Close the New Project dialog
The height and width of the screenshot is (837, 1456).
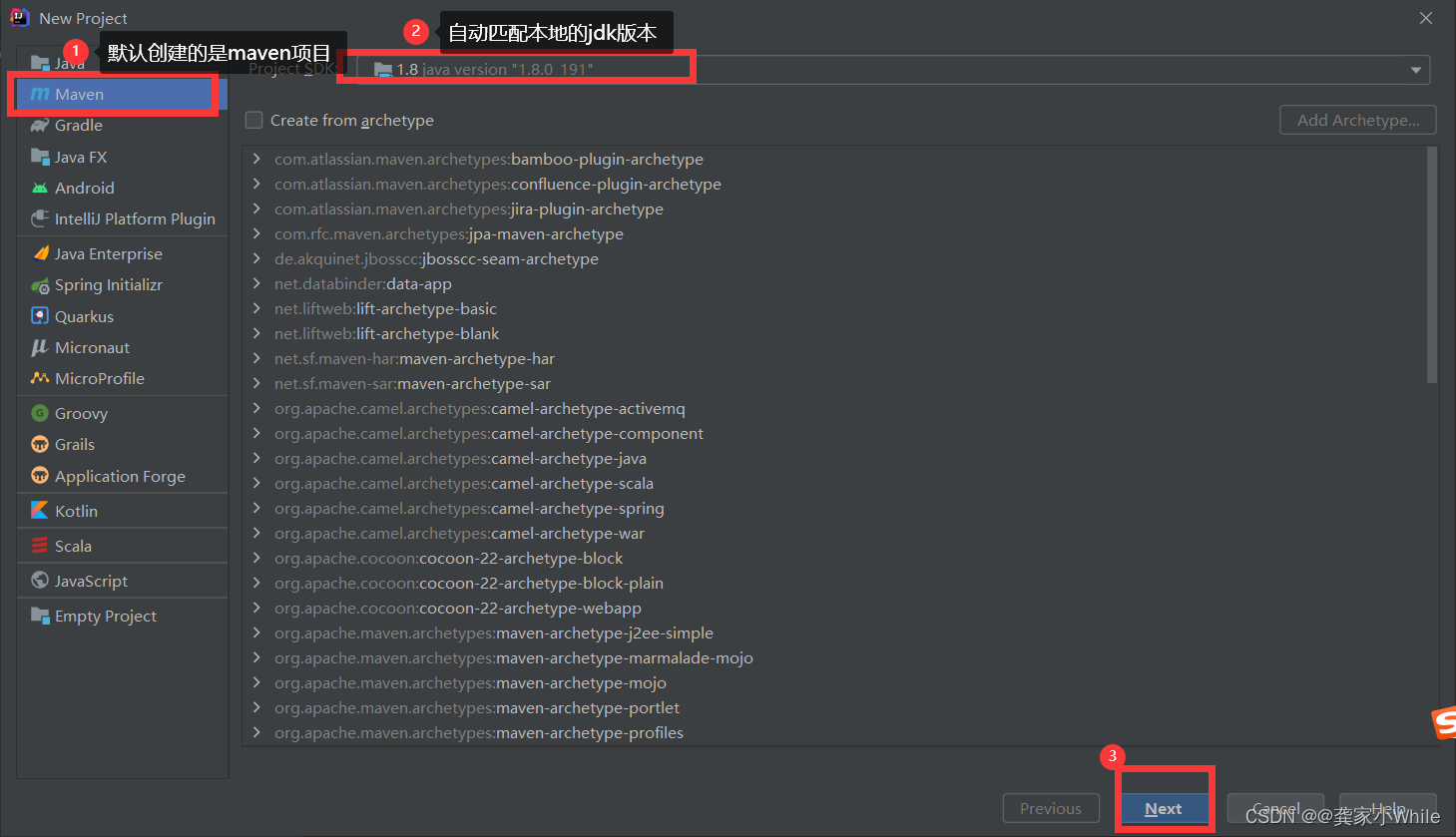(1426, 18)
